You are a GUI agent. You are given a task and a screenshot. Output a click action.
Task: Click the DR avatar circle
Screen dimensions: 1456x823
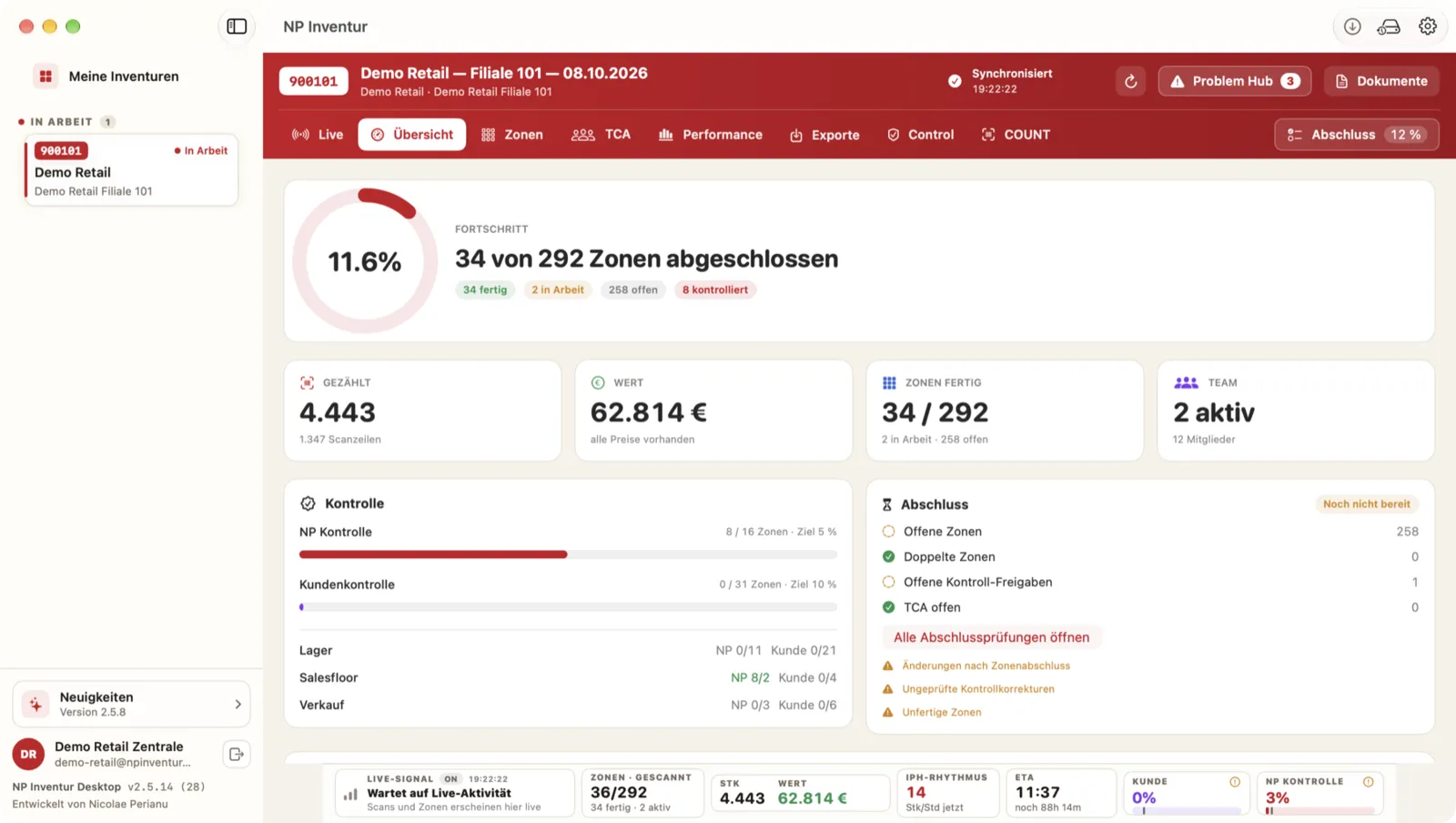(x=28, y=754)
